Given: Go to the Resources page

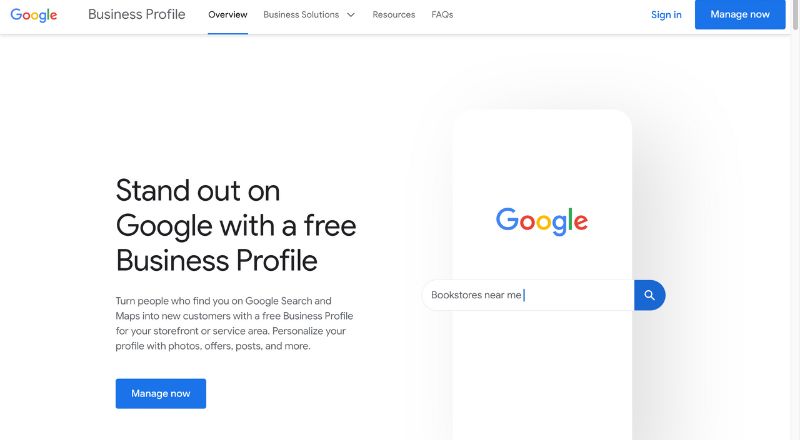Looking at the screenshot, I should point(394,15).
